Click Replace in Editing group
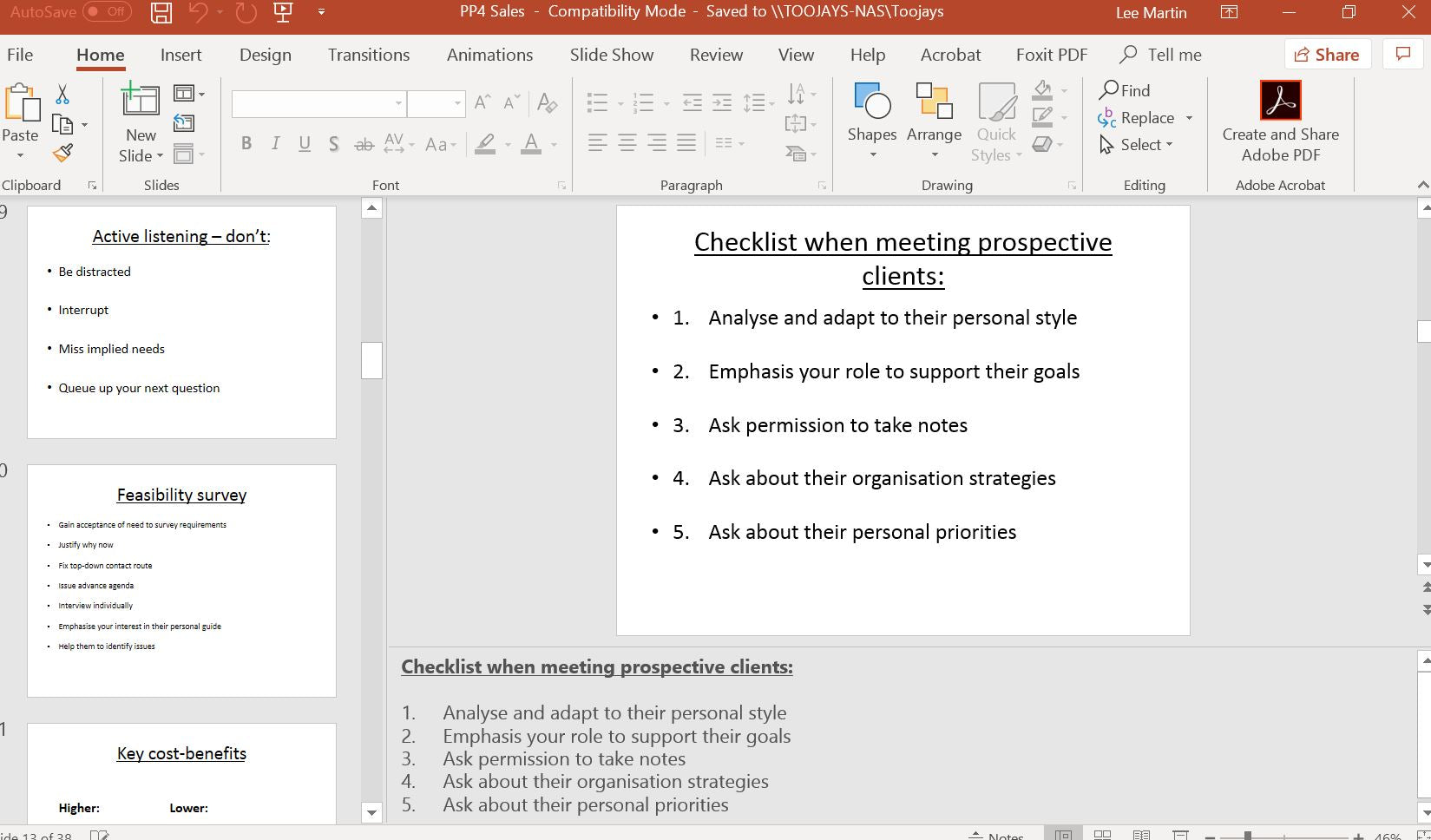 (1137, 118)
